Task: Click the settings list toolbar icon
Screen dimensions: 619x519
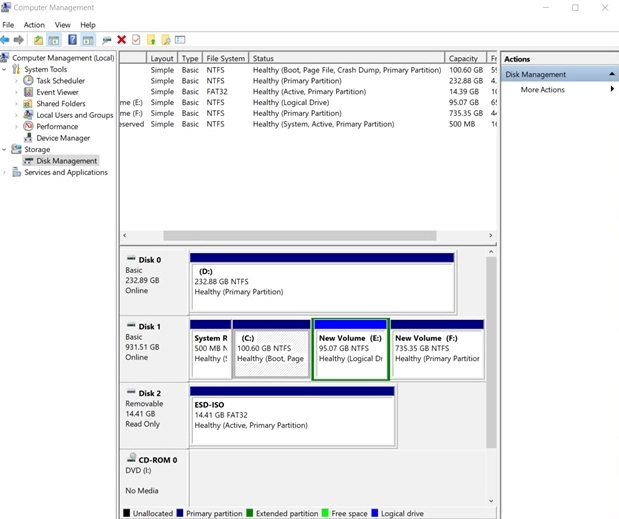Action: [180, 40]
